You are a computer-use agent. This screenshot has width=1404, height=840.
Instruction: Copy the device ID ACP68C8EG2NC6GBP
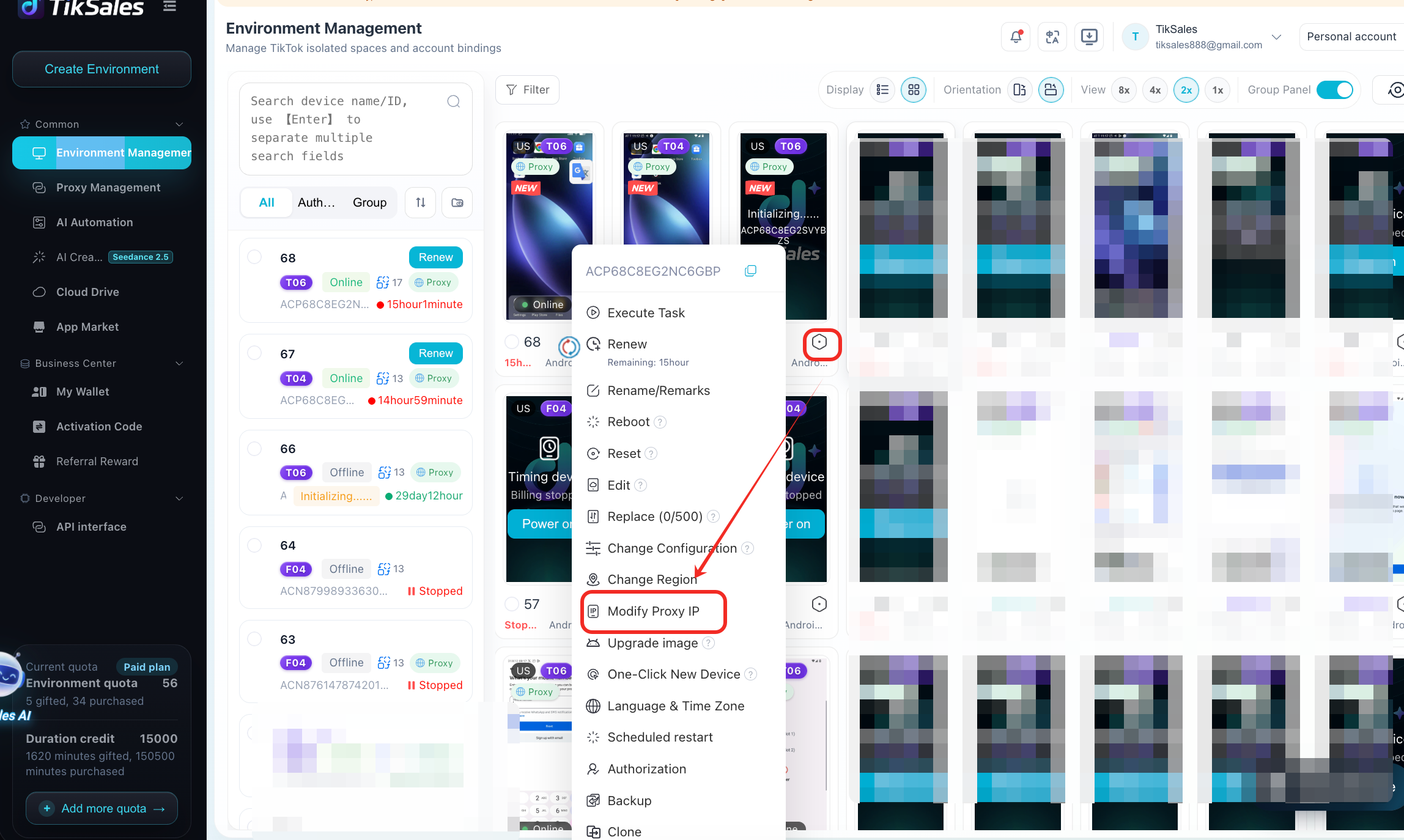[750, 271]
